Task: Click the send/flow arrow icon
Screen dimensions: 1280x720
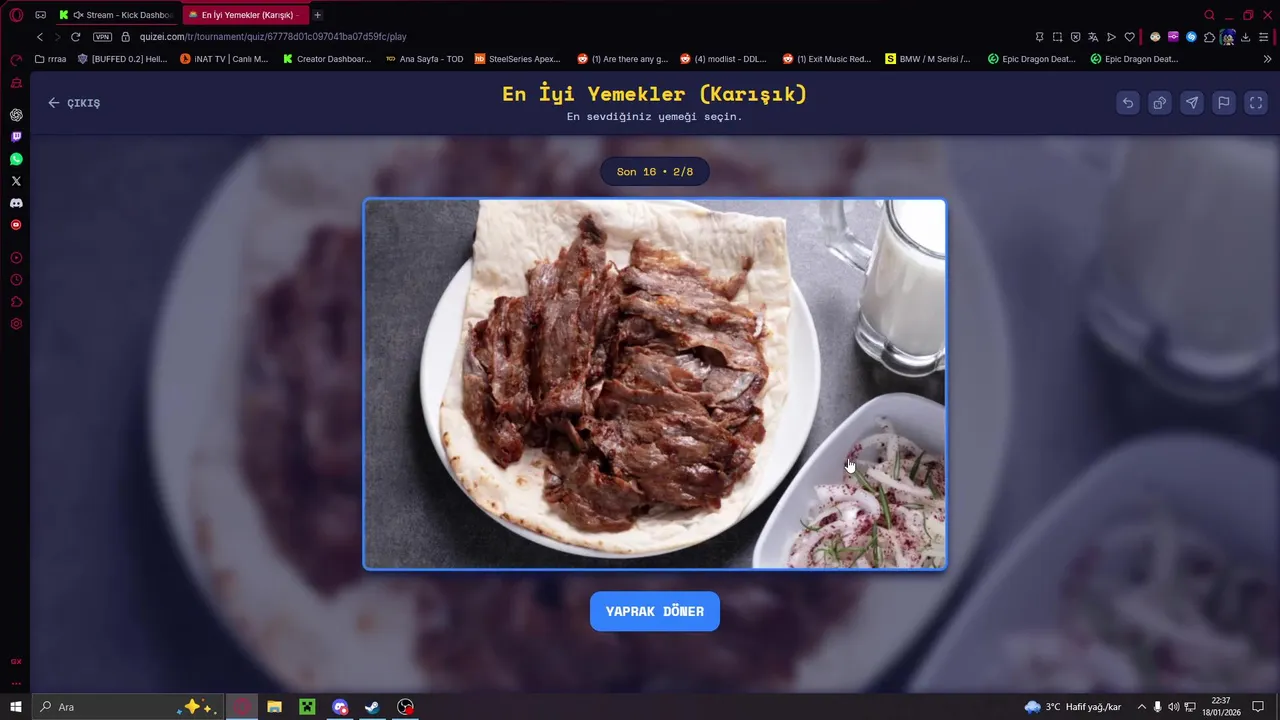Action: [x=1112, y=37]
